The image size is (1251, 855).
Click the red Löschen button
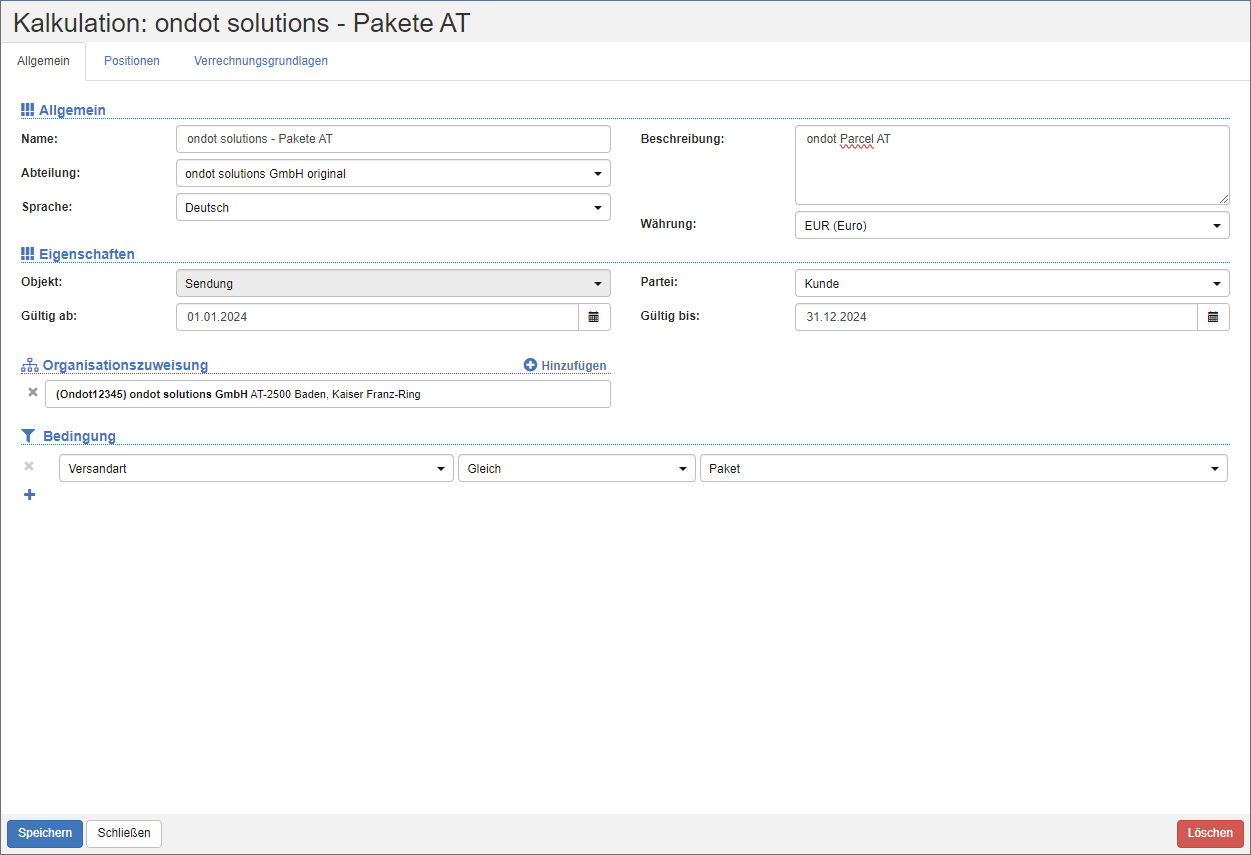coord(1210,833)
